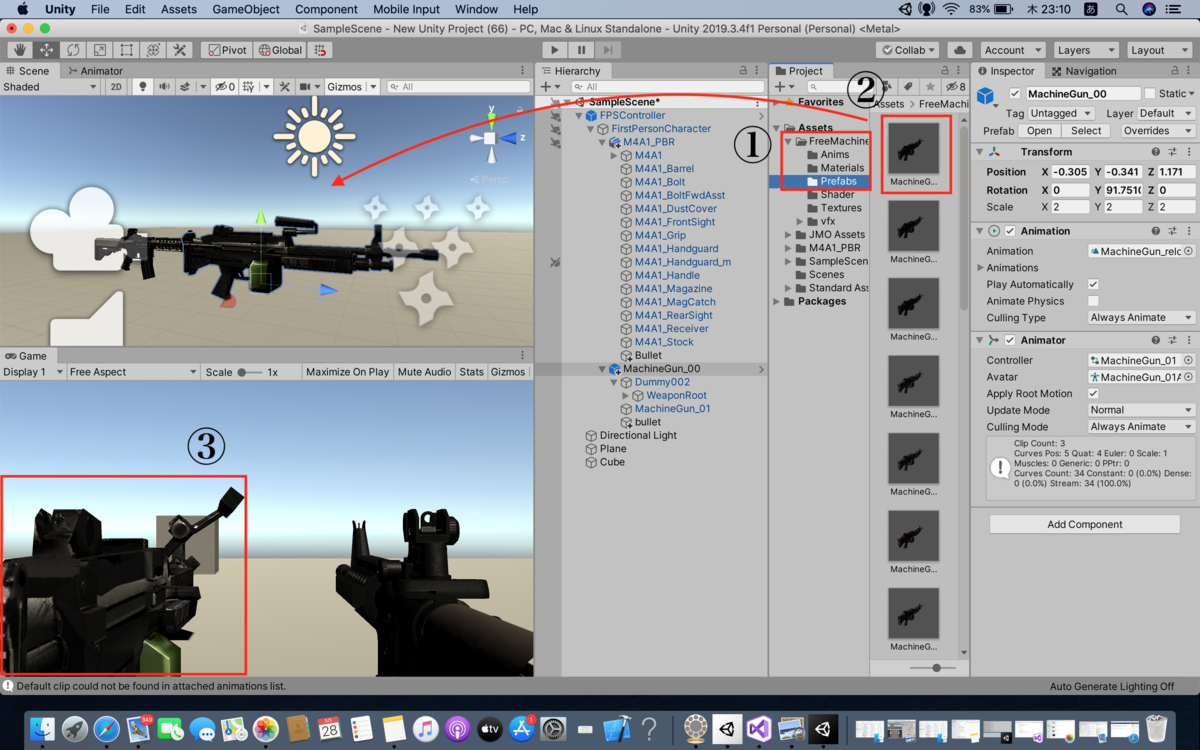Collapse FPSController in Hierarchy
The width and height of the screenshot is (1200, 750).
[578, 116]
